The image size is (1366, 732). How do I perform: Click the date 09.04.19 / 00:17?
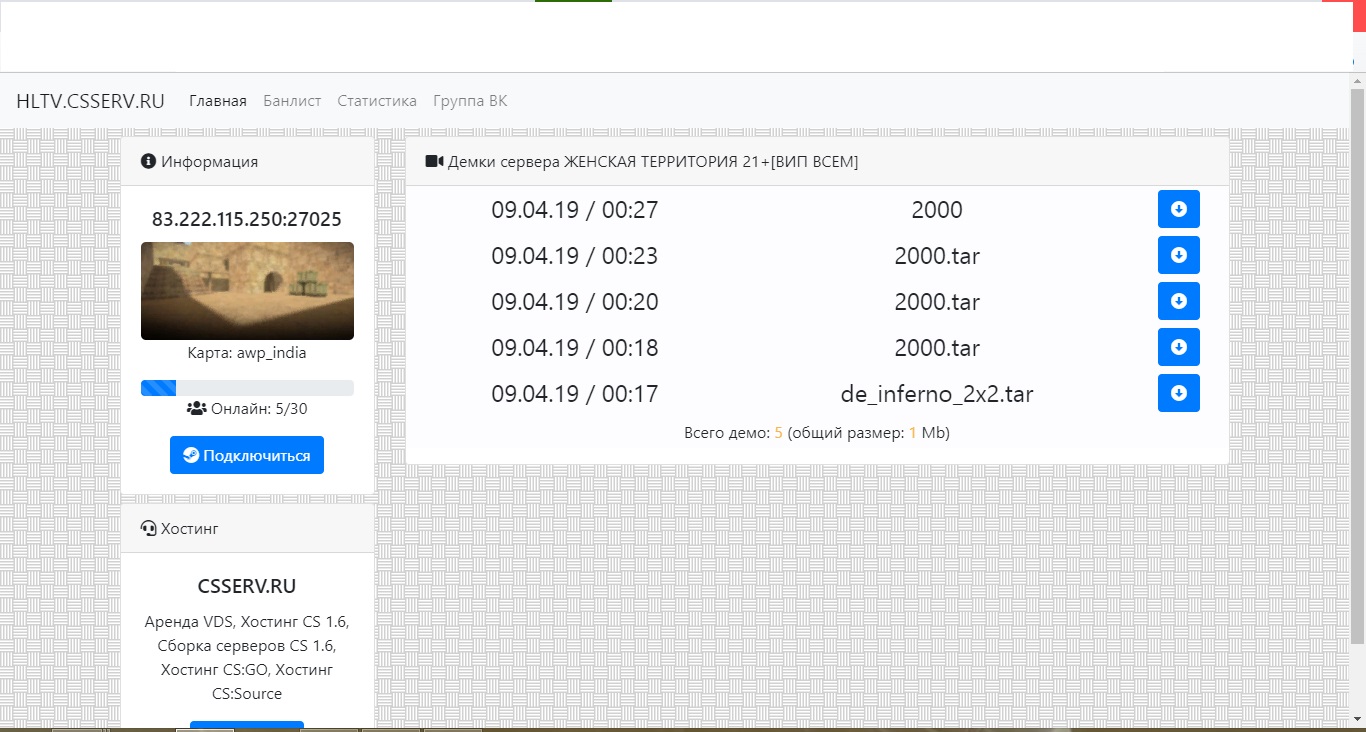575,394
